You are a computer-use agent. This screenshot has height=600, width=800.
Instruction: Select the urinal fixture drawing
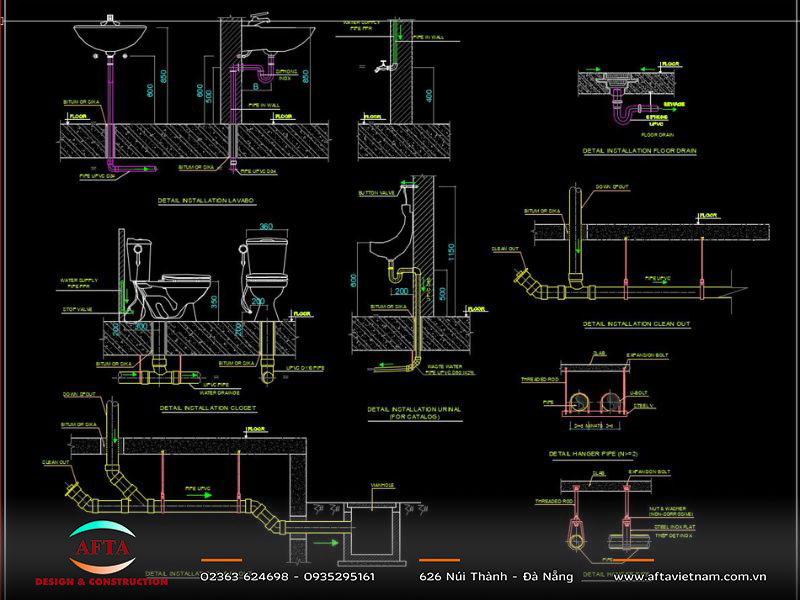point(389,235)
